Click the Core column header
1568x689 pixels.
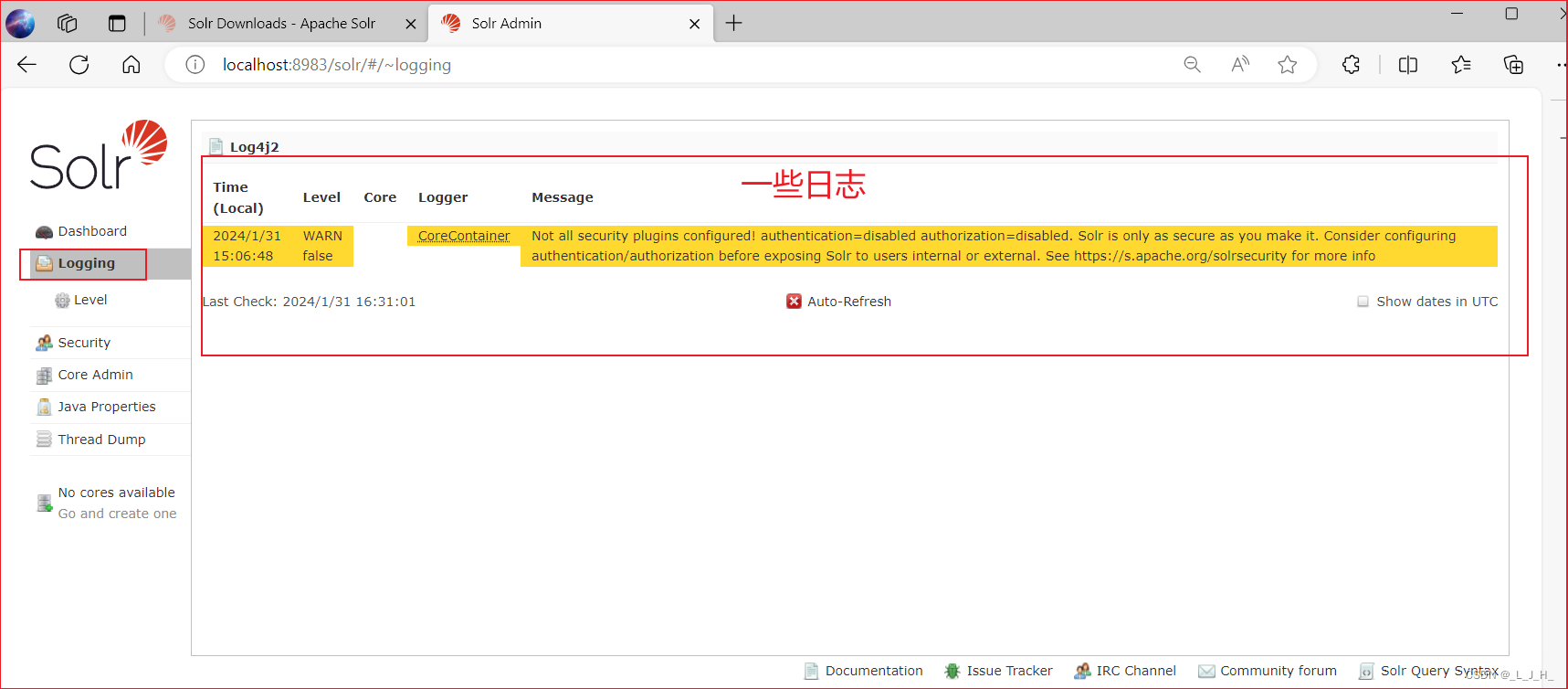coord(380,197)
